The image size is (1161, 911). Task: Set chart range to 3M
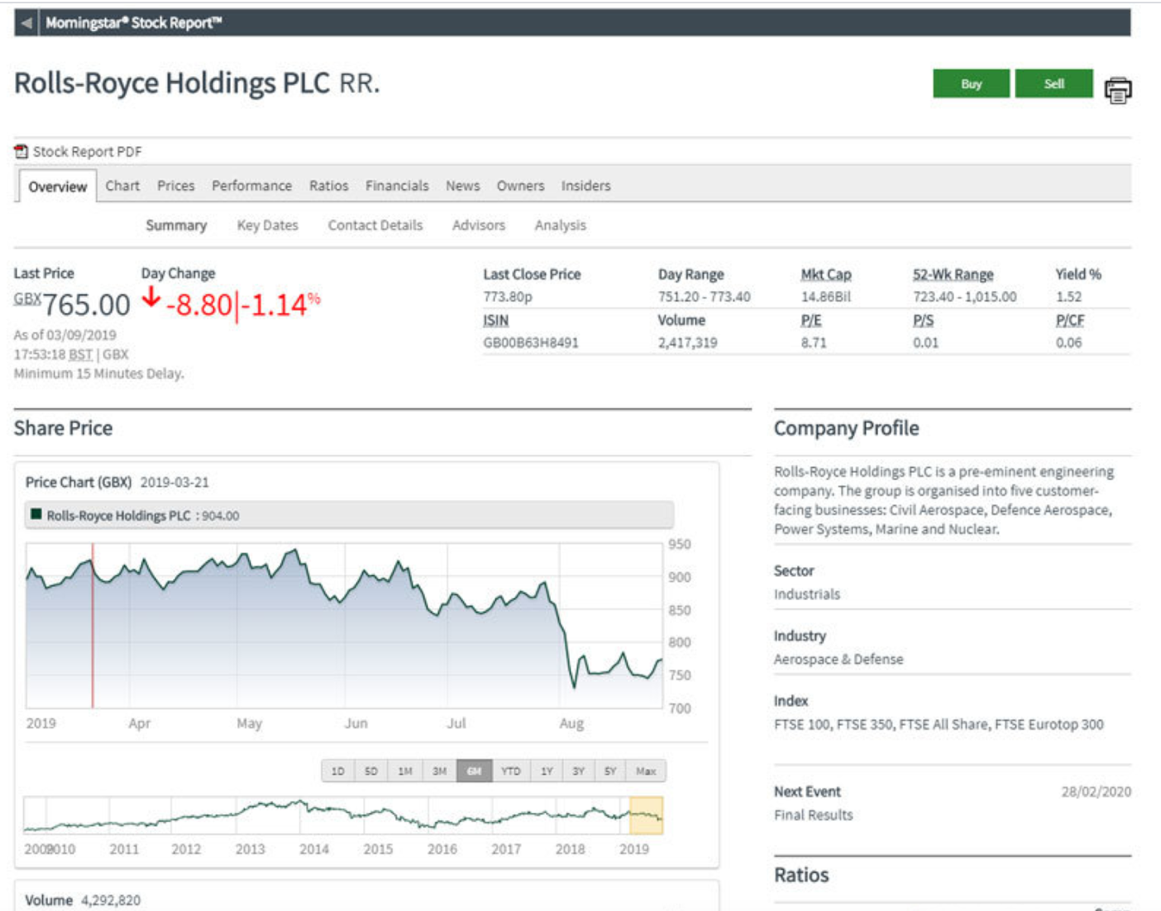coord(439,771)
